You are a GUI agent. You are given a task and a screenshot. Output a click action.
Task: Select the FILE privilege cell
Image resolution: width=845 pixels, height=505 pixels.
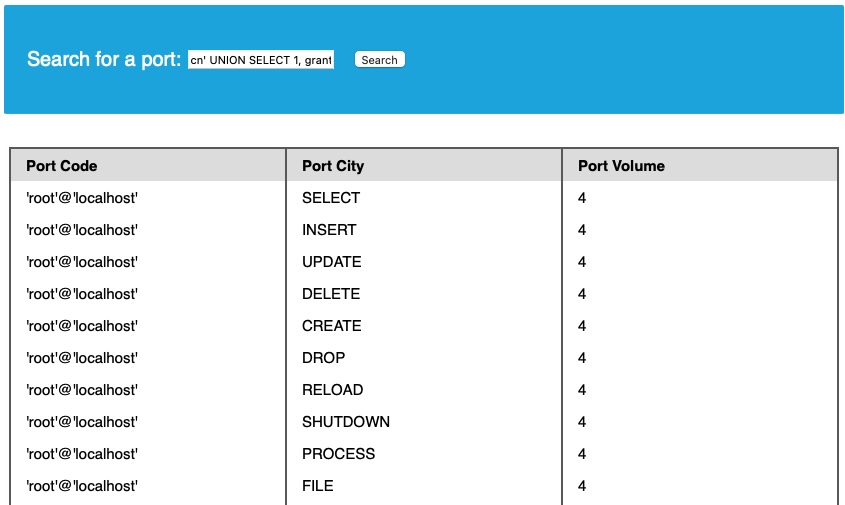tap(318, 486)
